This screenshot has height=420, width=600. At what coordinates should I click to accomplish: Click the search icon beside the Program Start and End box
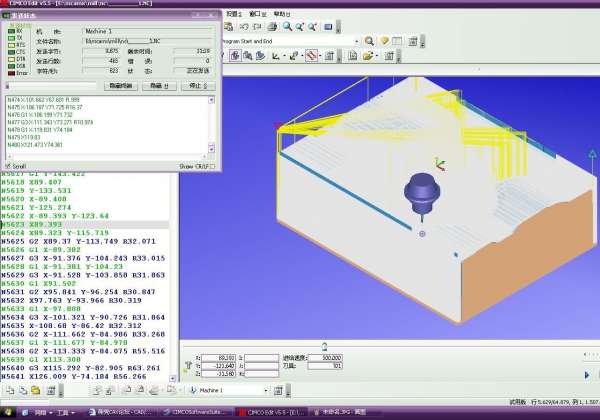[368, 41]
